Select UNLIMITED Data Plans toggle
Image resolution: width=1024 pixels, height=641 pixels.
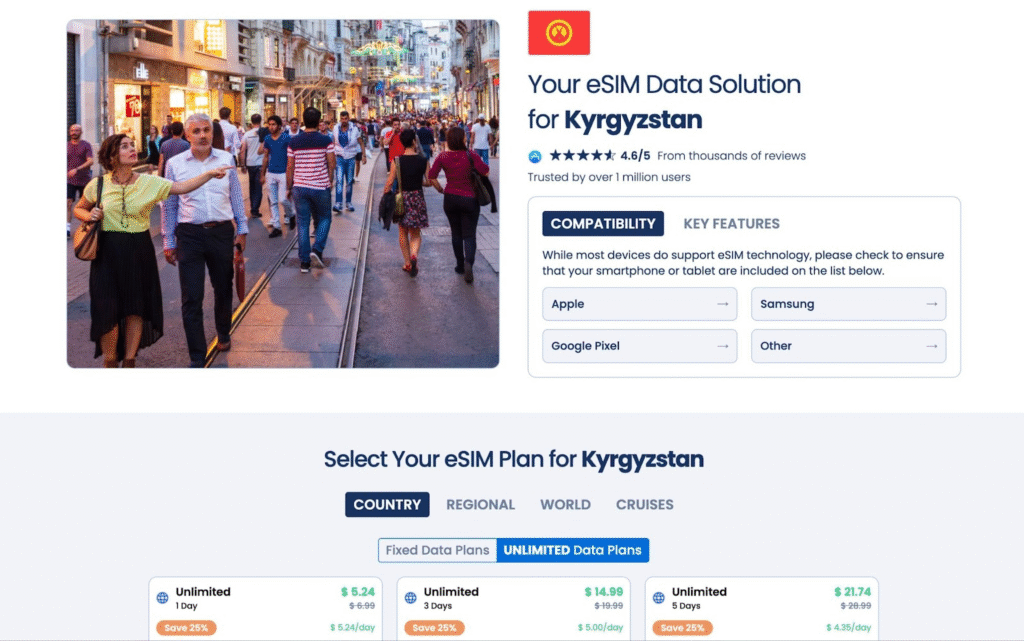coord(573,550)
